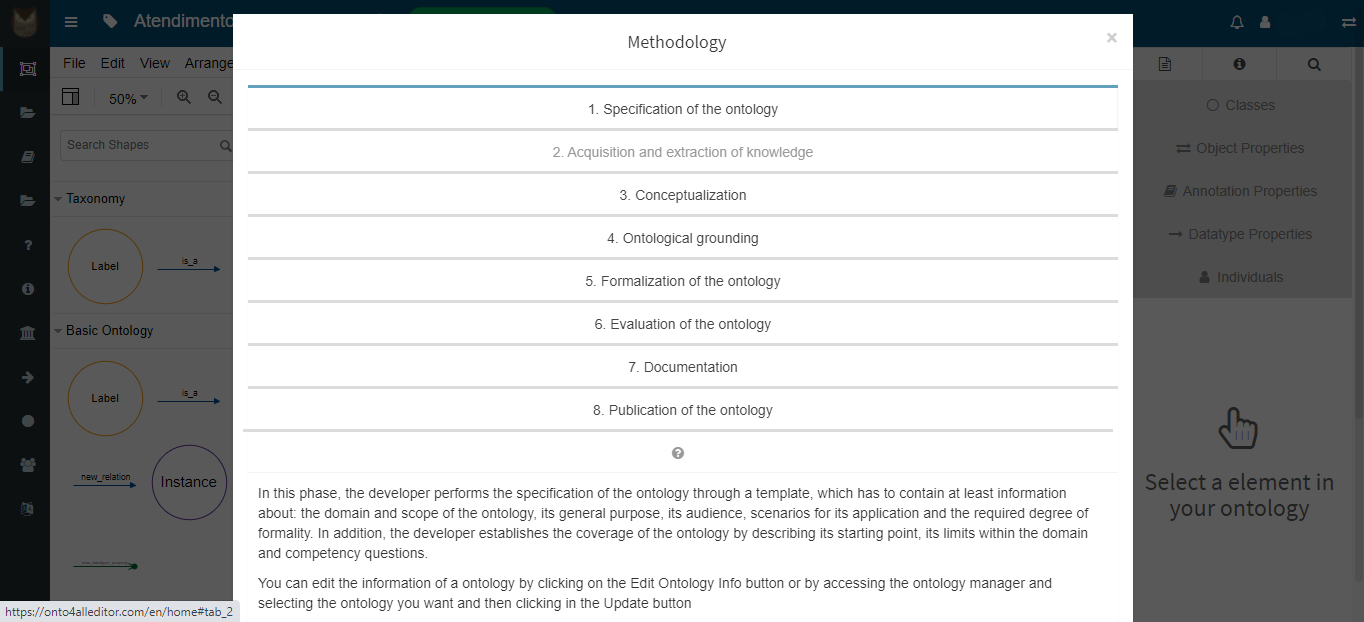Click the institution building icon in the left sidebar
Viewport: 1364px width, 622px height.
tap(27, 333)
